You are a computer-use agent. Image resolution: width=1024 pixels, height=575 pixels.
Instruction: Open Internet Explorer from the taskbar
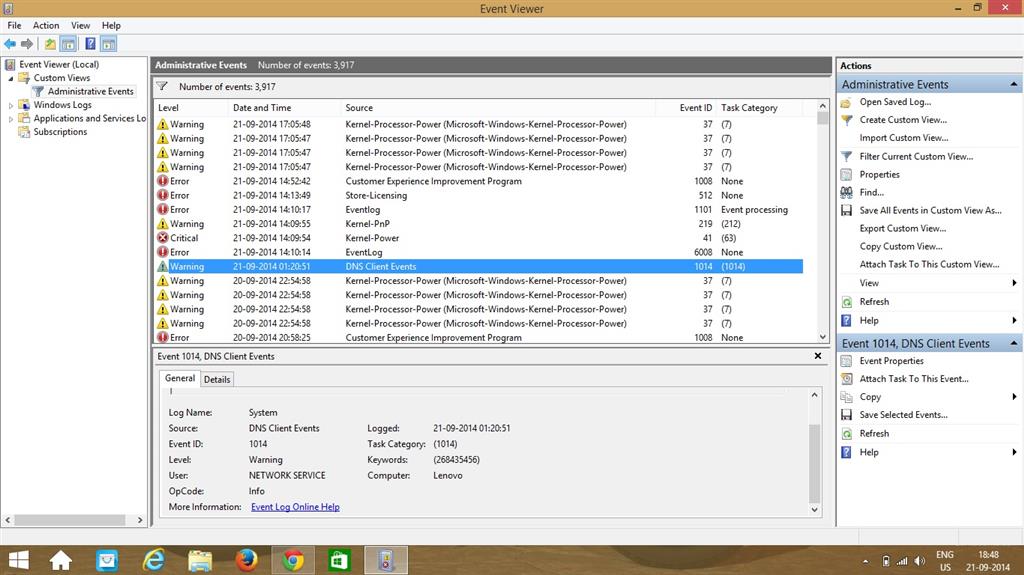pos(154,560)
